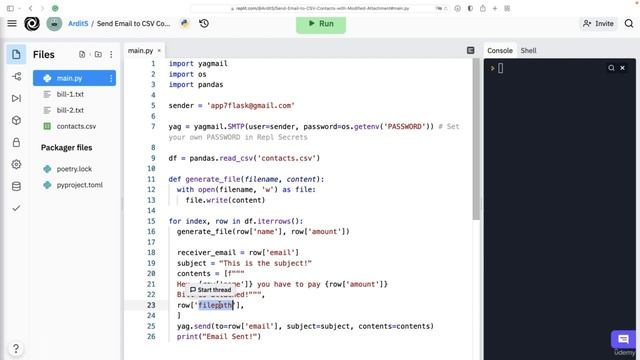Run the program
The image size is (640, 360).
(321, 24)
